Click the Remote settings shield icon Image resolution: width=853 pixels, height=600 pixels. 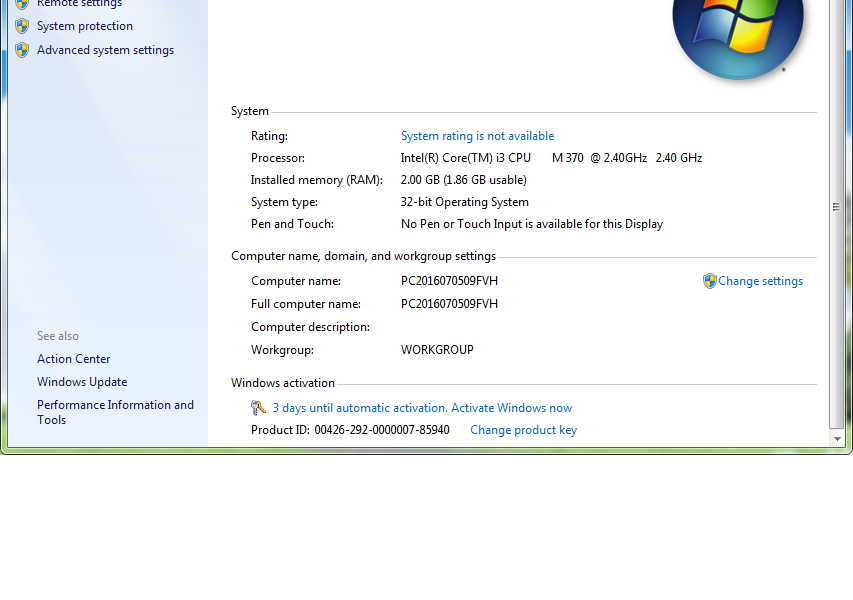(22, 4)
